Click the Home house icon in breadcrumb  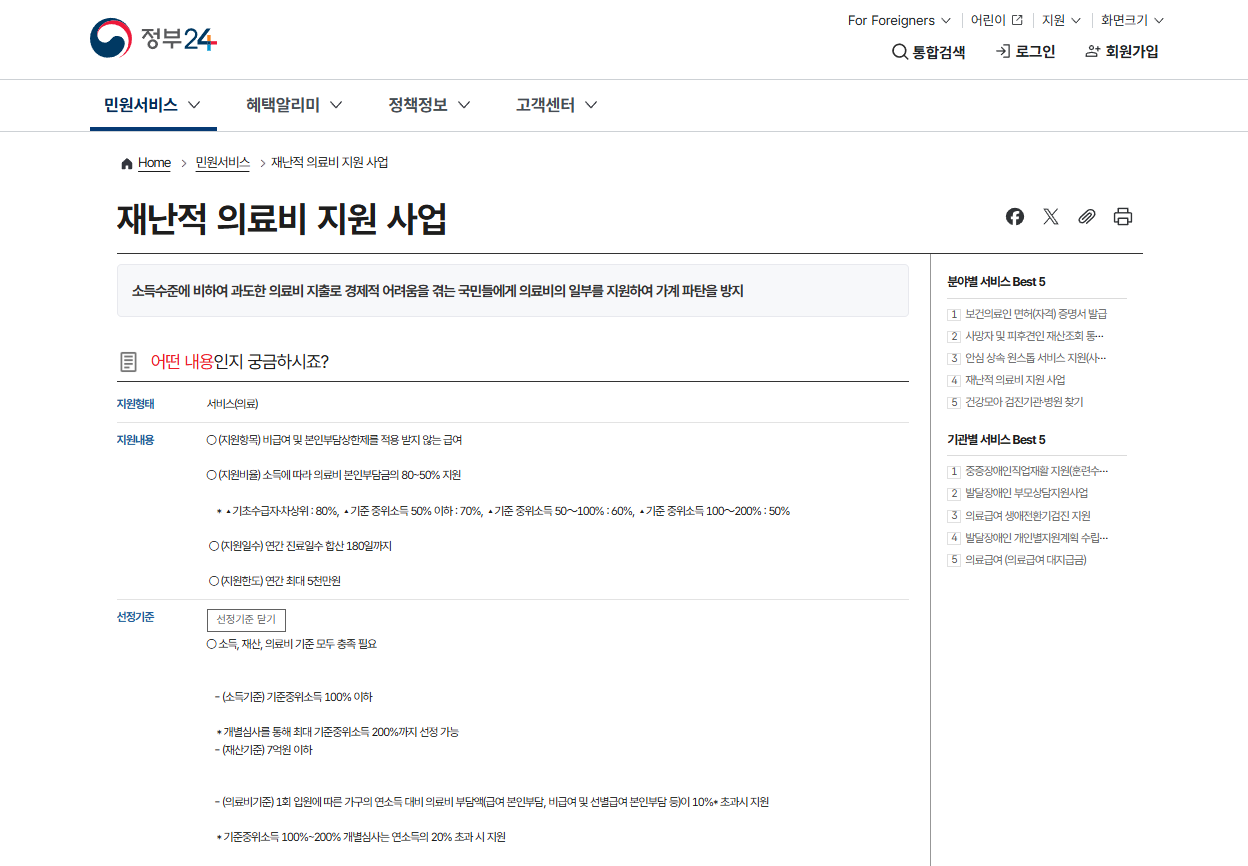tap(126, 162)
